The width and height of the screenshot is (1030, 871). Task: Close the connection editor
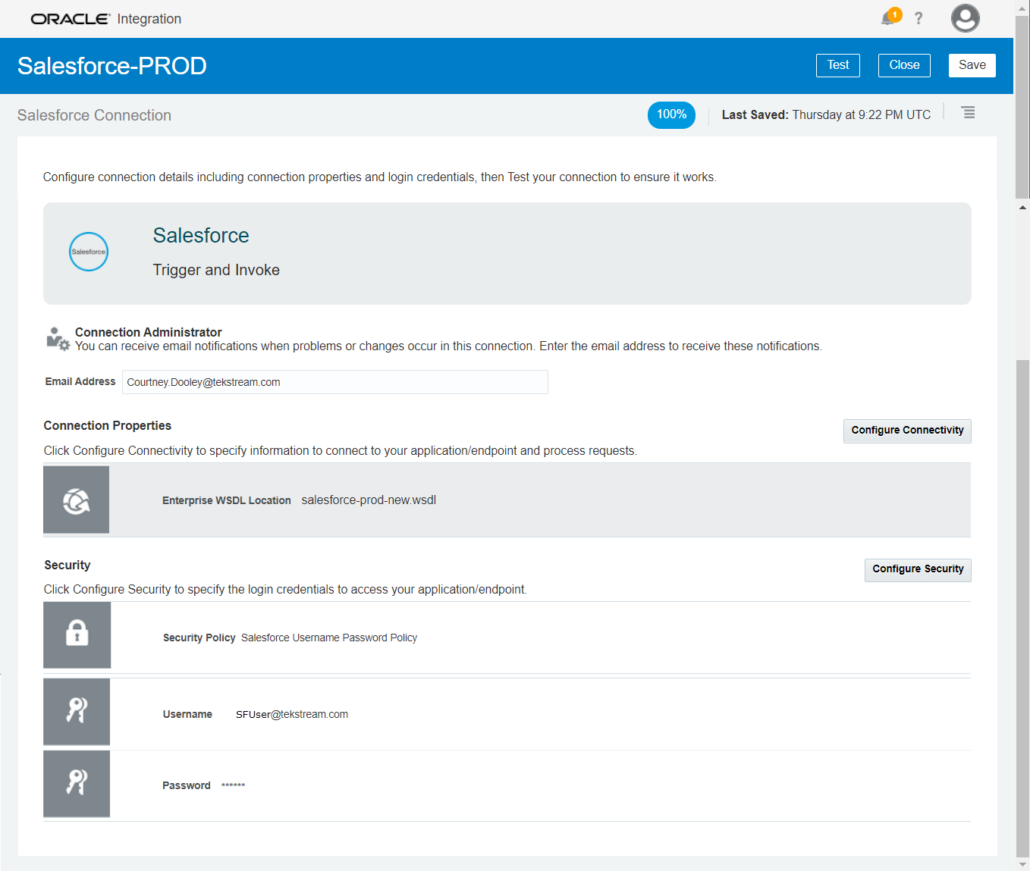(903, 65)
